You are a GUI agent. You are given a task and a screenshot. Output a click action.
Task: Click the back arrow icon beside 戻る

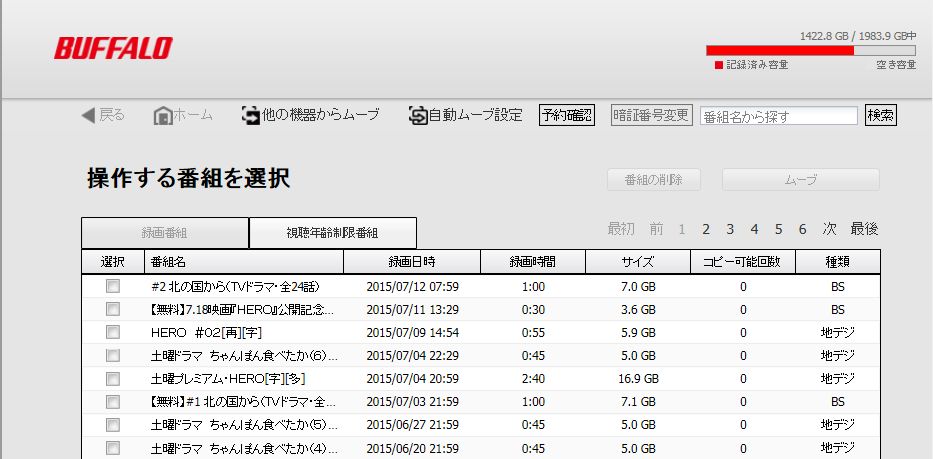[x=88, y=115]
